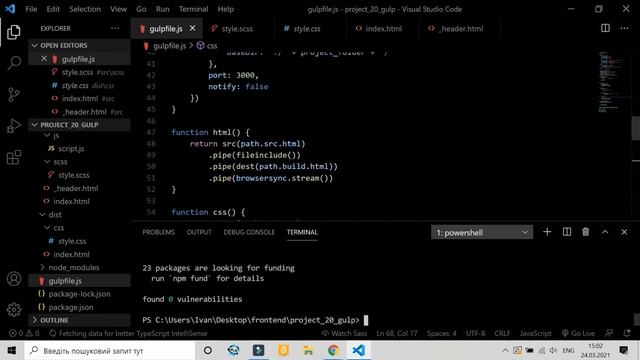Close the terminal panel

(x=624, y=232)
